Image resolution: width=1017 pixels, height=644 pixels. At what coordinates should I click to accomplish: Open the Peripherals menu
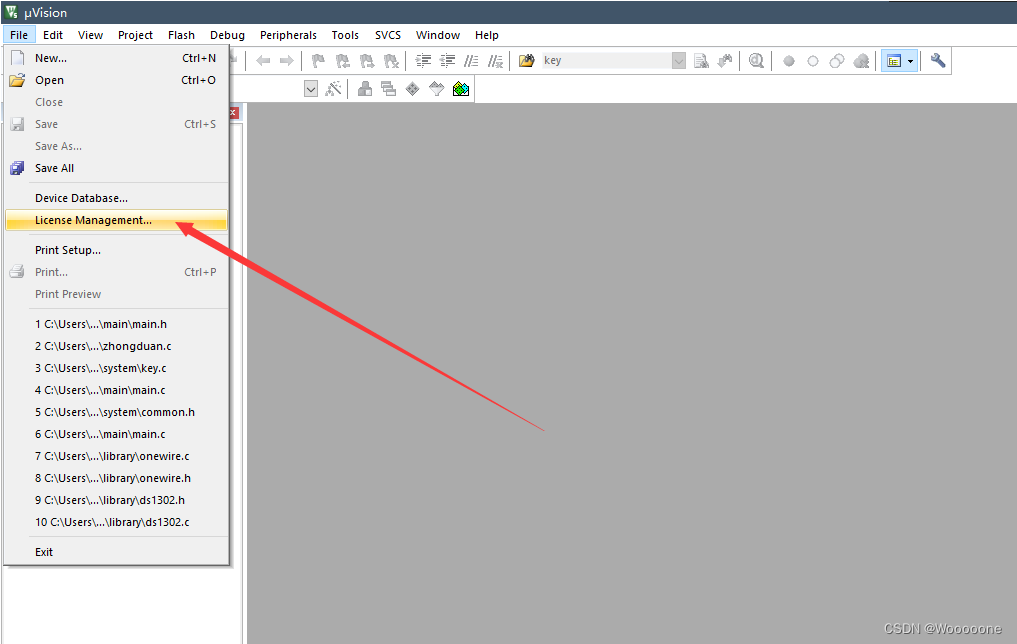point(288,35)
